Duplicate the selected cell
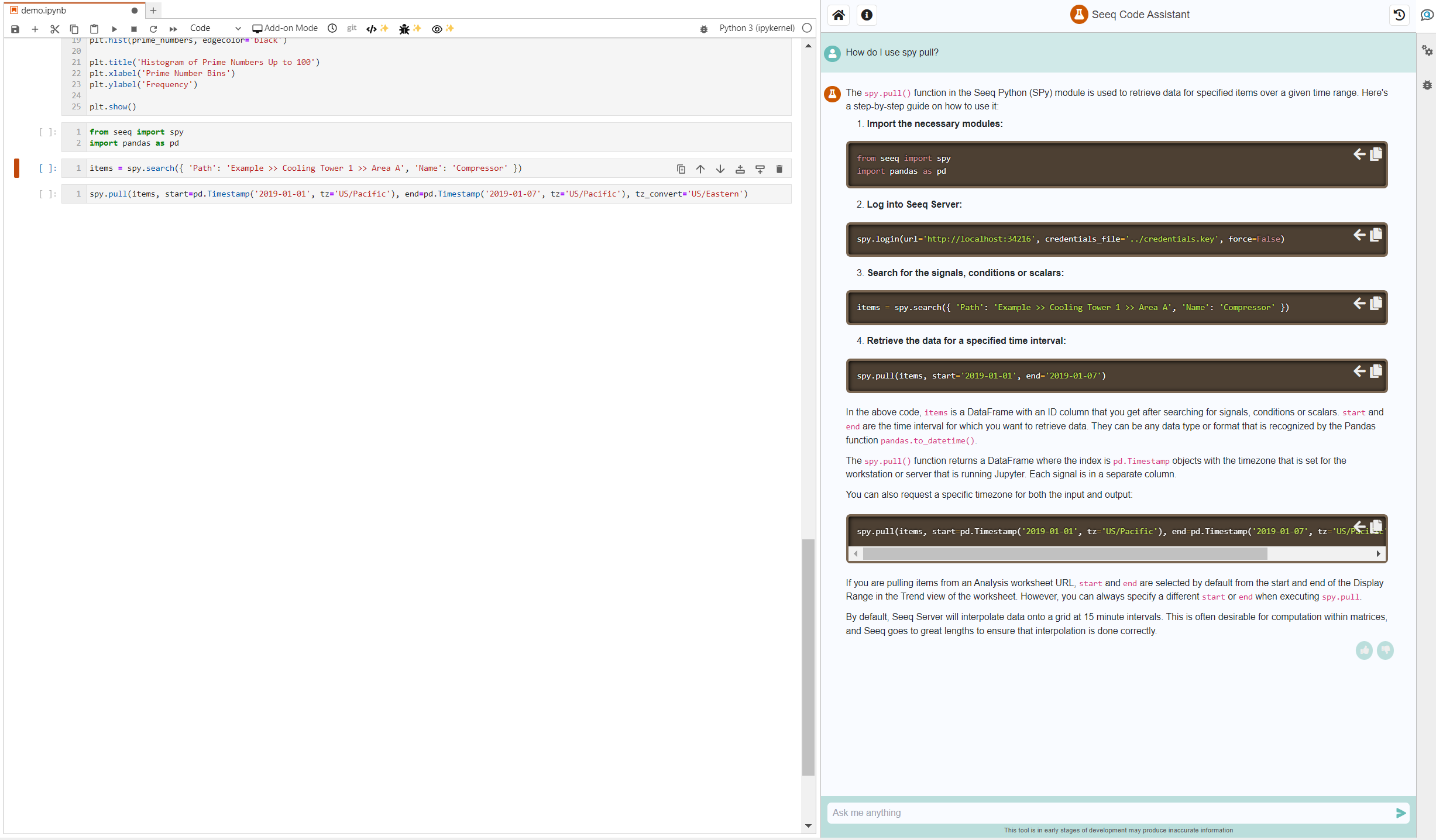Image resolution: width=1436 pixels, height=840 pixels. click(x=681, y=169)
